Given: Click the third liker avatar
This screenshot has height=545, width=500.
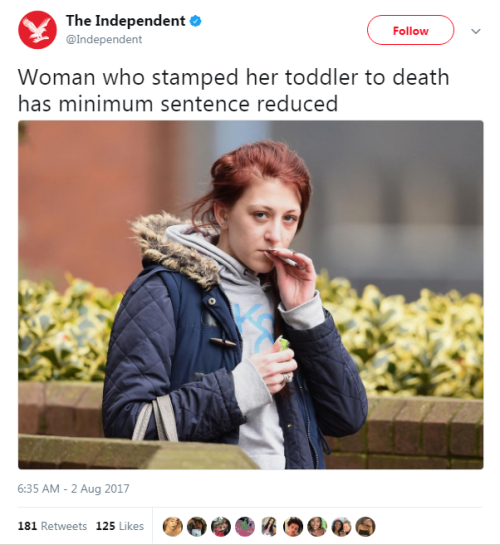Looking at the screenshot, I should 221,527.
